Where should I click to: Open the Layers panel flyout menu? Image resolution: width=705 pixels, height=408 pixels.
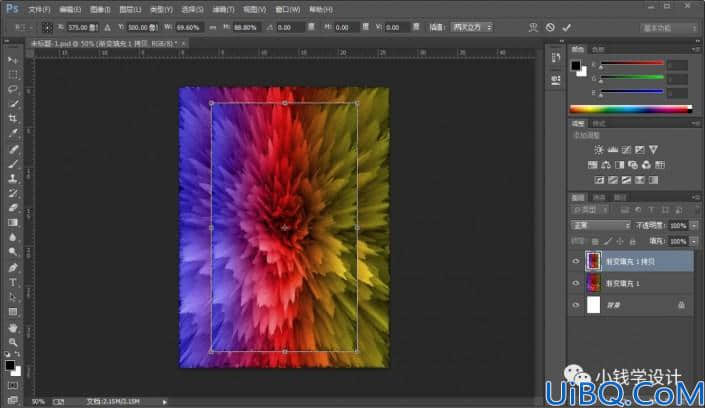point(696,197)
